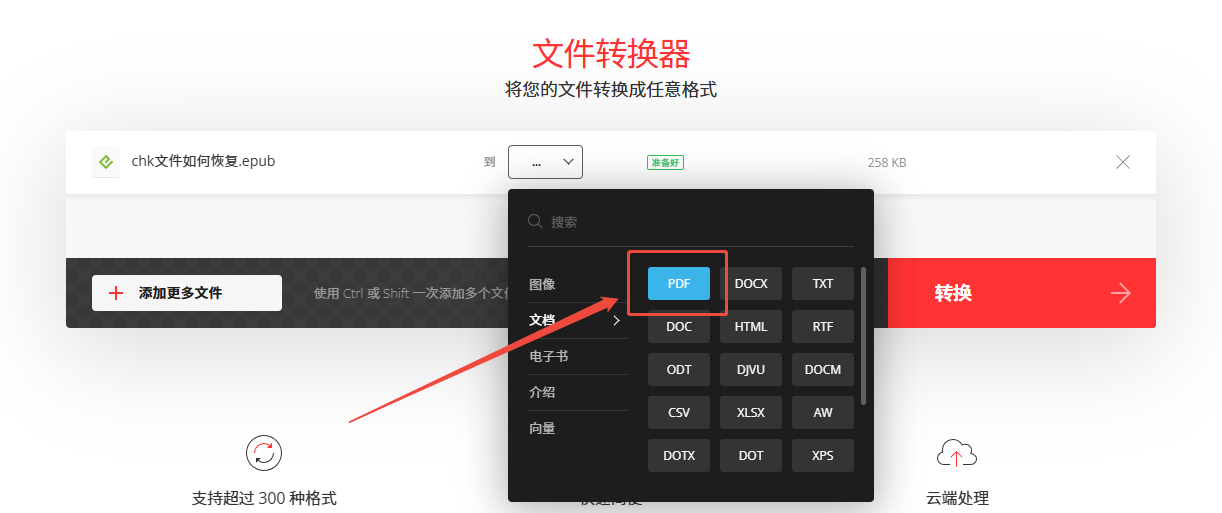This screenshot has width=1222, height=513.
Task: Choose PDF format
Action: point(679,284)
